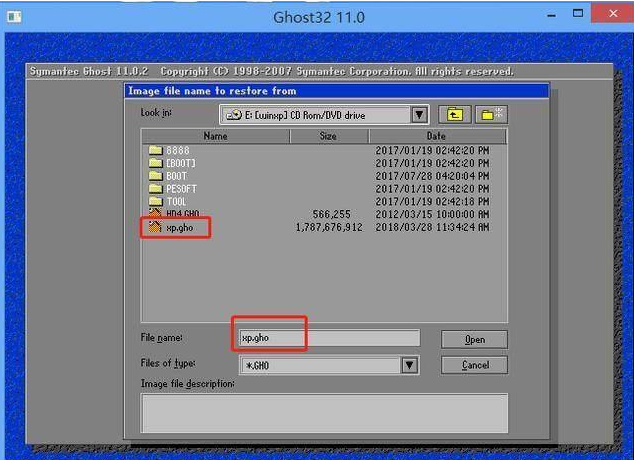The image size is (634, 460).
Task: Click the Ghost32 window title bar icon
Action: [14, 17]
